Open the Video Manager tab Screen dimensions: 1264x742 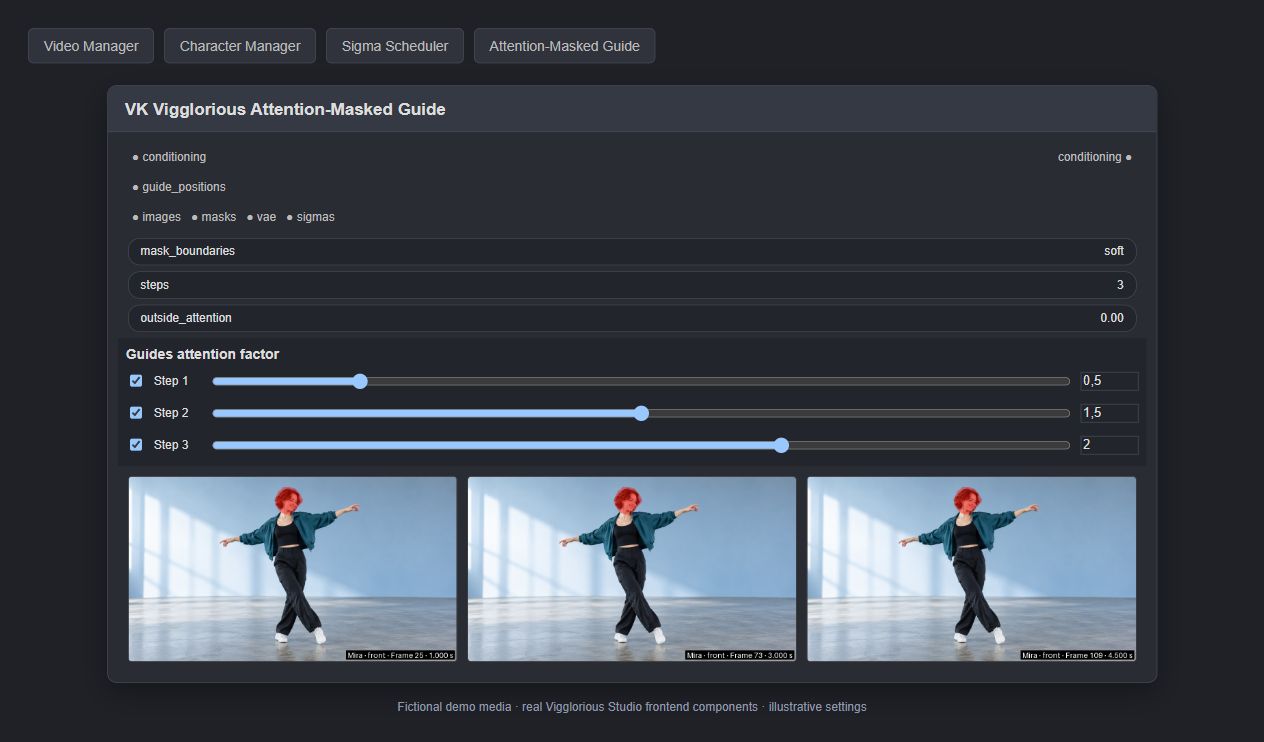coord(91,46)
